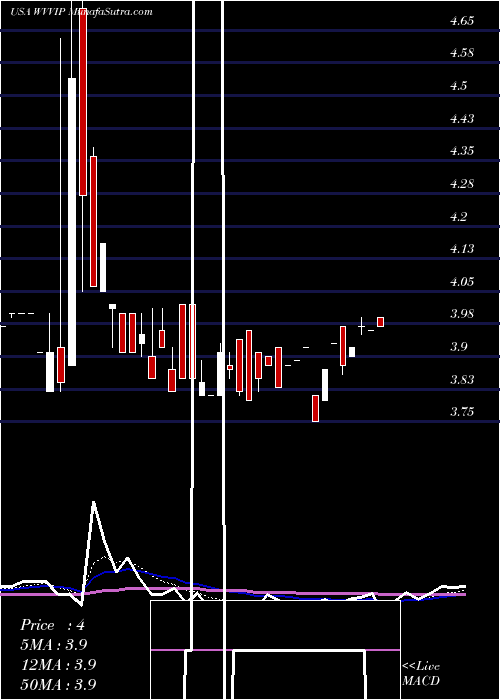This screenshot has width=500, height=700.
Task: Click the 4.58 price axis label
Action: (462, 53)
